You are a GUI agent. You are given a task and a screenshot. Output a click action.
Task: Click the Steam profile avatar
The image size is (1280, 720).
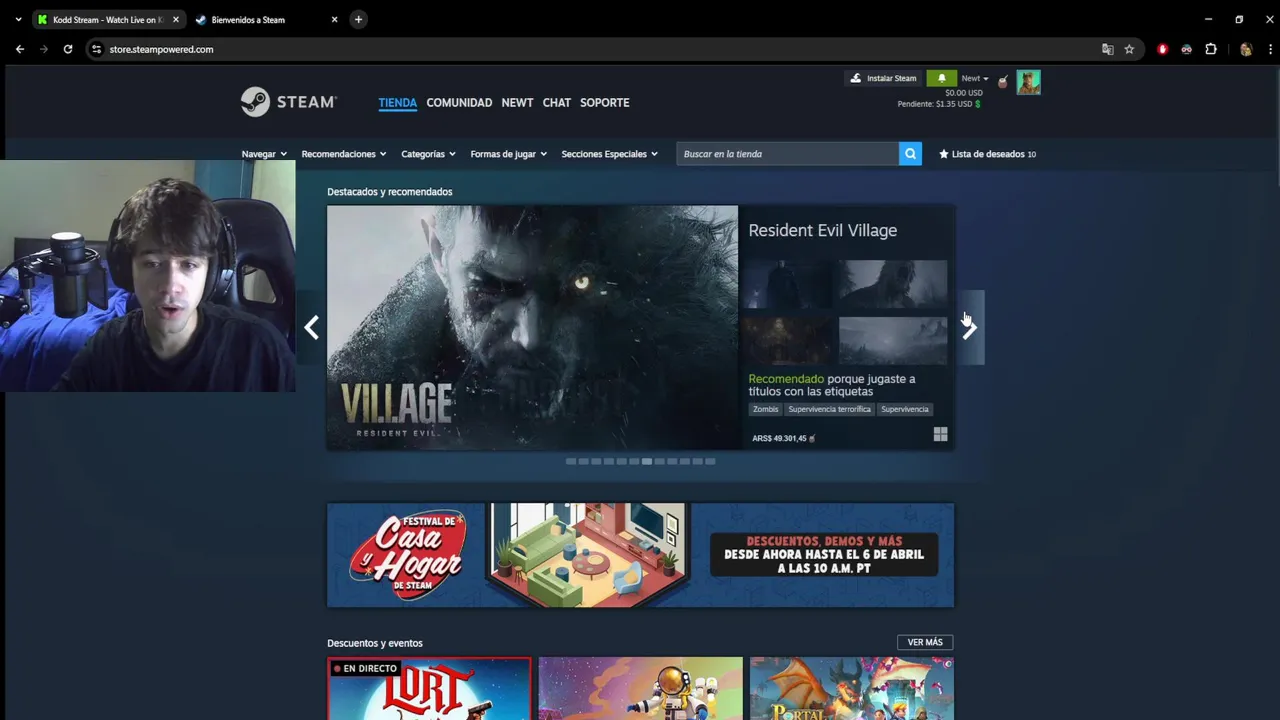(x=1028, y=82)
